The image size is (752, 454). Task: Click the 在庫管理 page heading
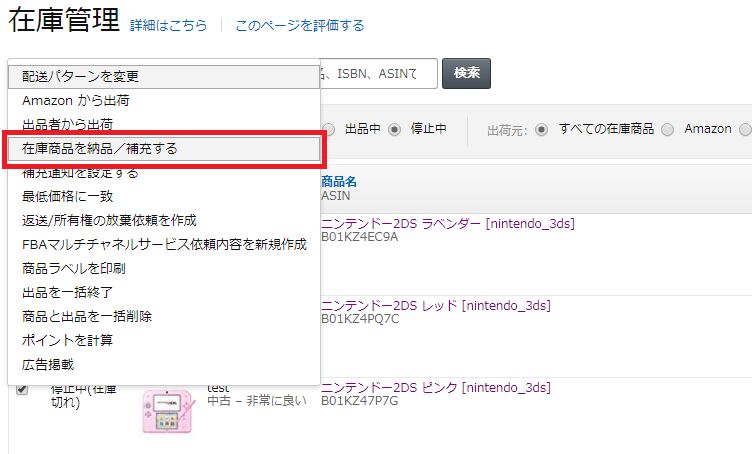tap(64, 20)
